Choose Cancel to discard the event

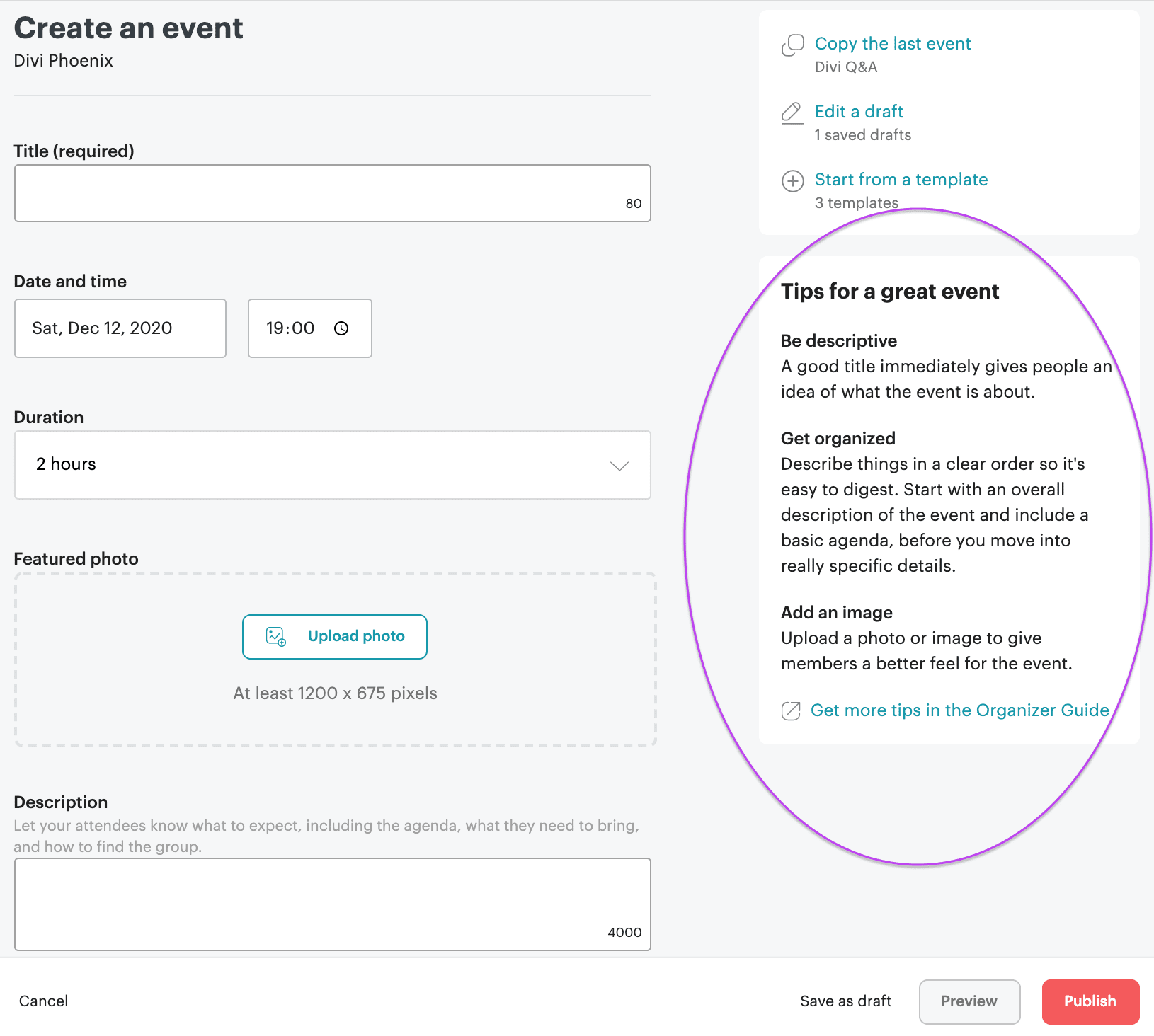click(x=43, y=1001)
